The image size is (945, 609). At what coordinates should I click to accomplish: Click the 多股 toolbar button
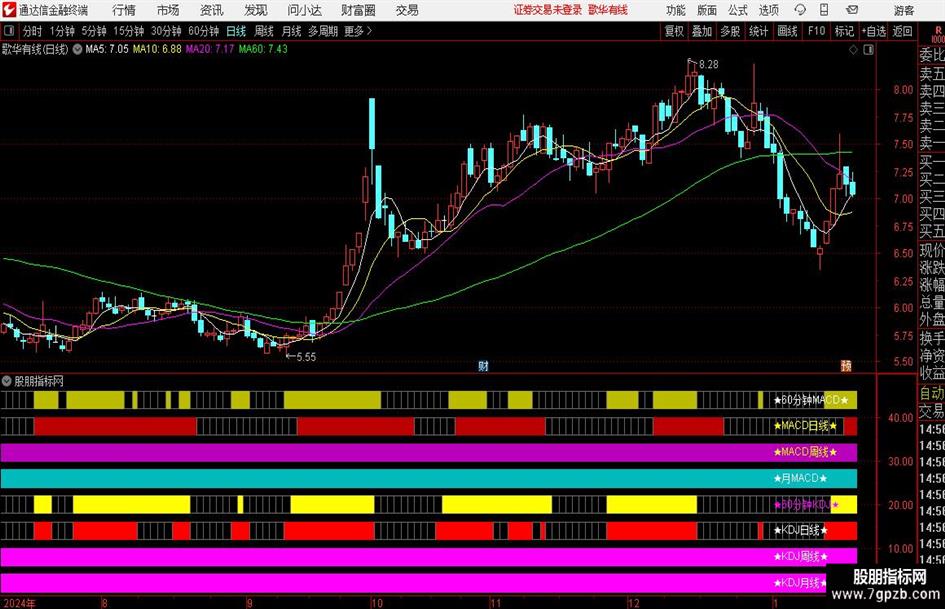coord(730,31)
